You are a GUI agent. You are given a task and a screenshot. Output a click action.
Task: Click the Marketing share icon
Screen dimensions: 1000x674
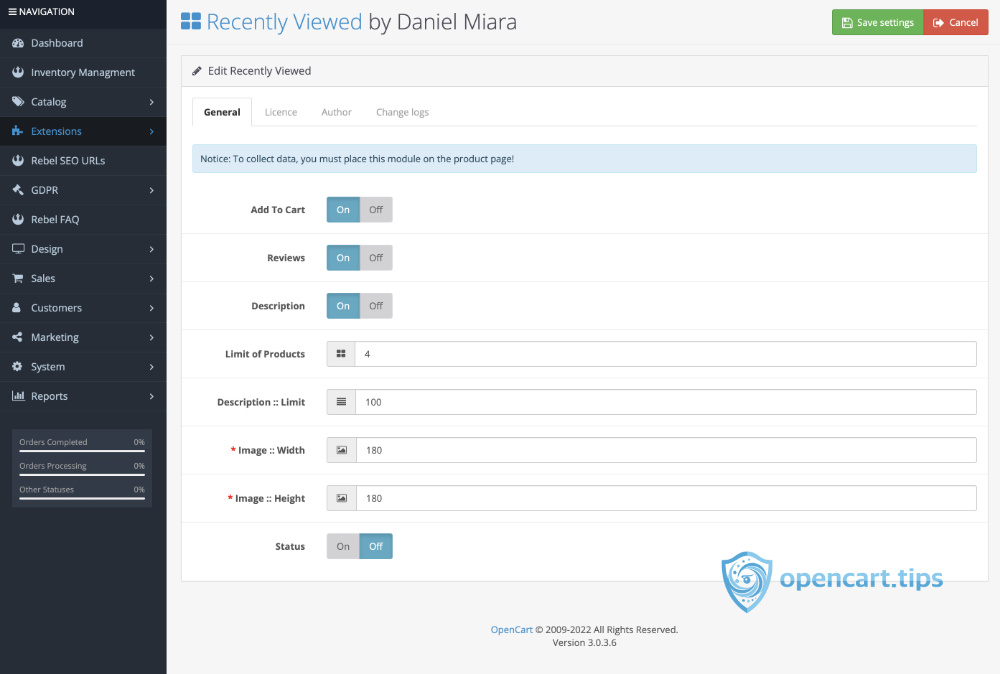pyautogui.click(x=17, y=337)
